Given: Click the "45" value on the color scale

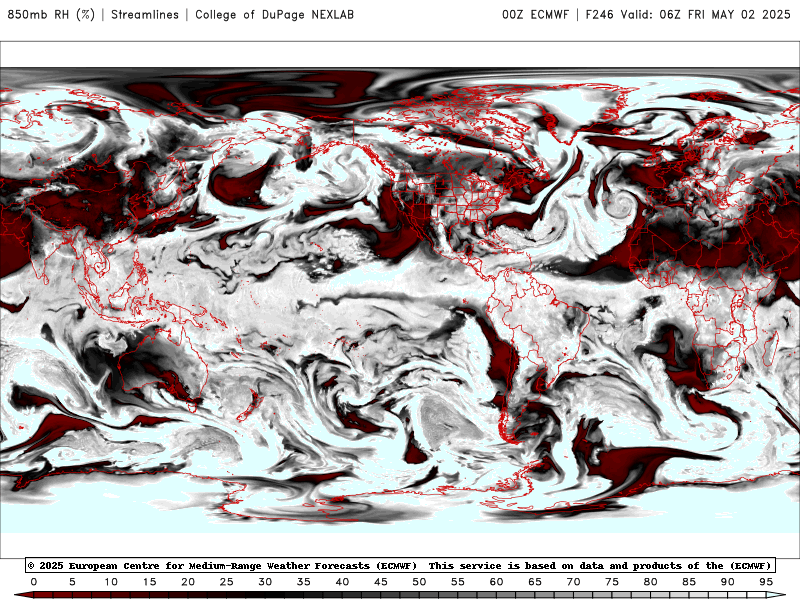Looking at the screenshot, I should click(381, 582).
